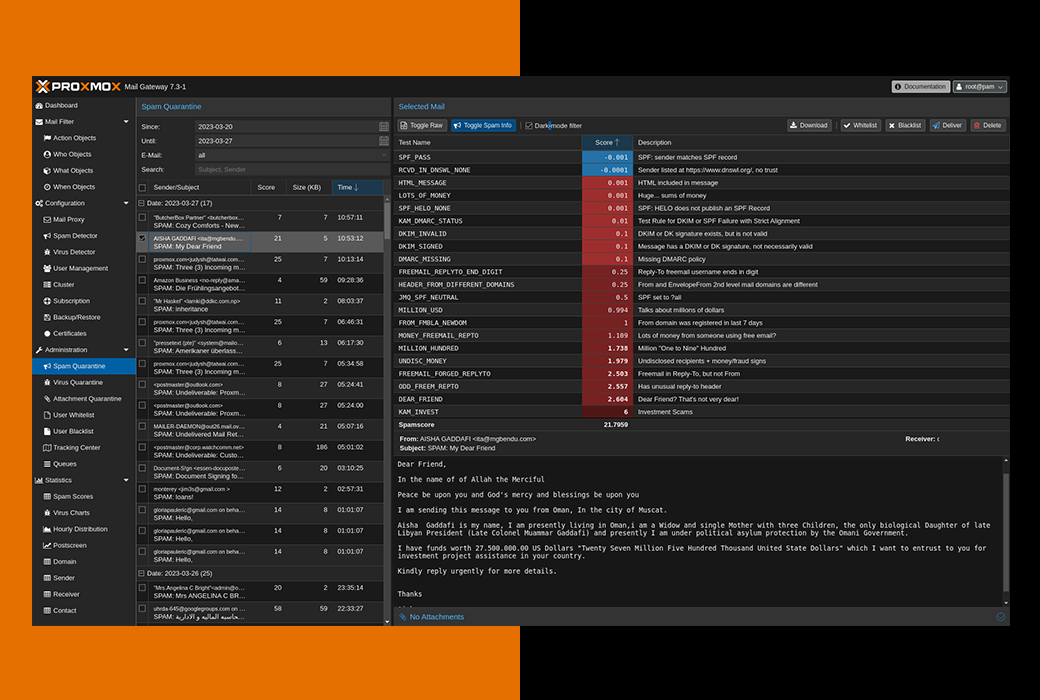Collapse the Configuration section arrow
This screenshot has width=1040, height=700.
point(126,203)
